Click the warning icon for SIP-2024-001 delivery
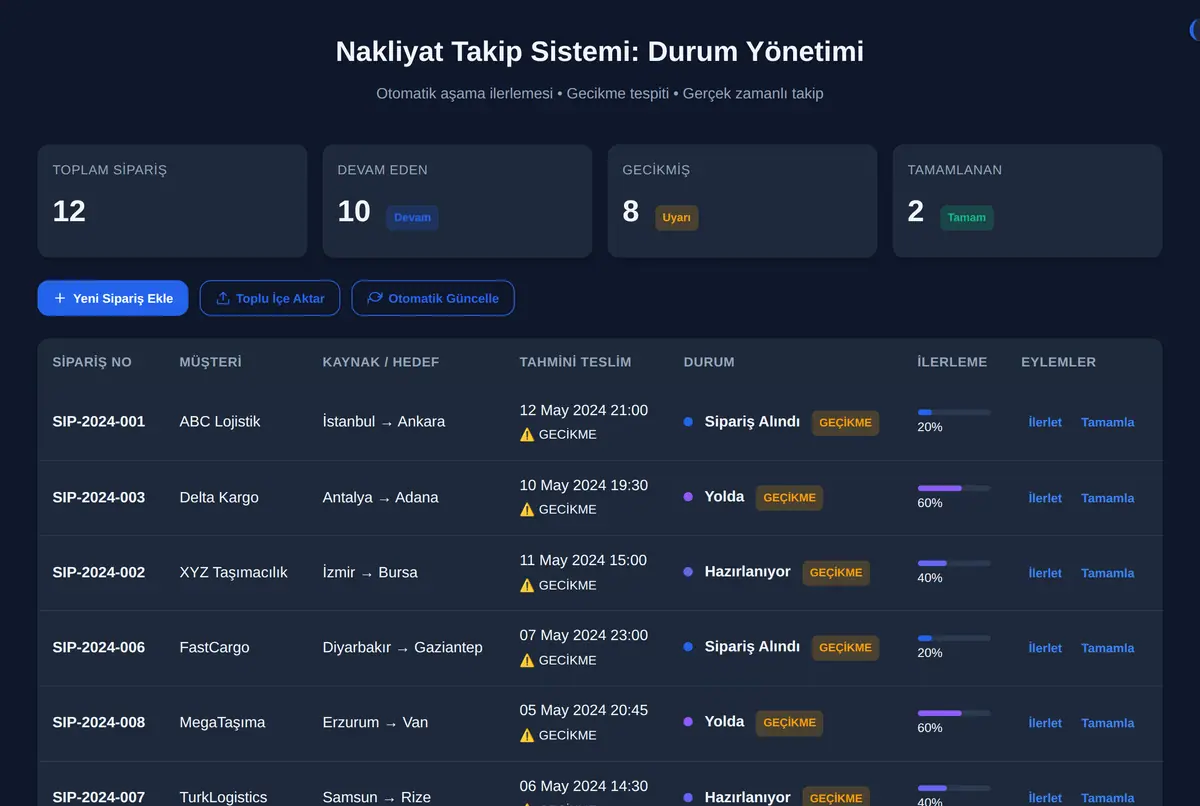 pyautogui.click(x=527, y=435)
